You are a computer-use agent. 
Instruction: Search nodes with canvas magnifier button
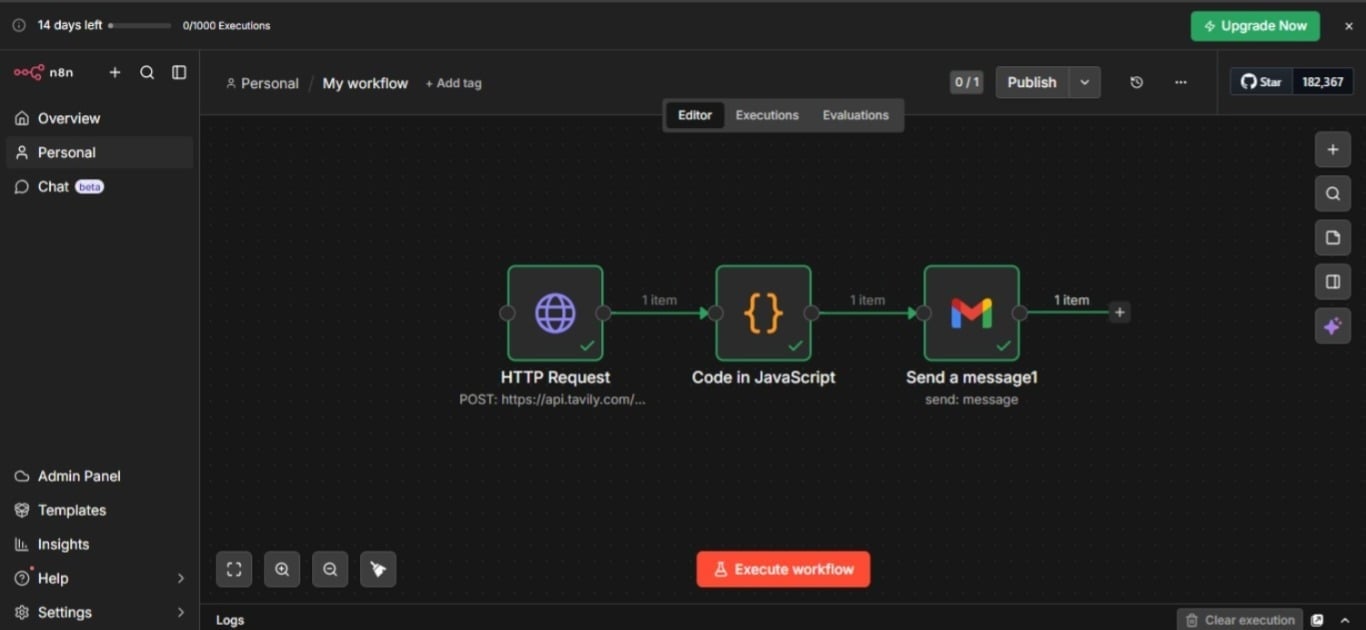(x=1333, y=194)
